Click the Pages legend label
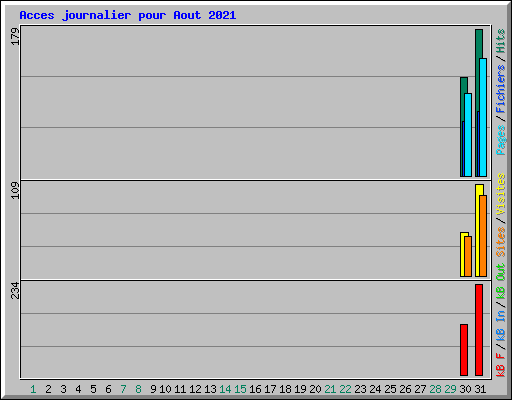Viewport: 512px width, 400px height. point(501,140)
